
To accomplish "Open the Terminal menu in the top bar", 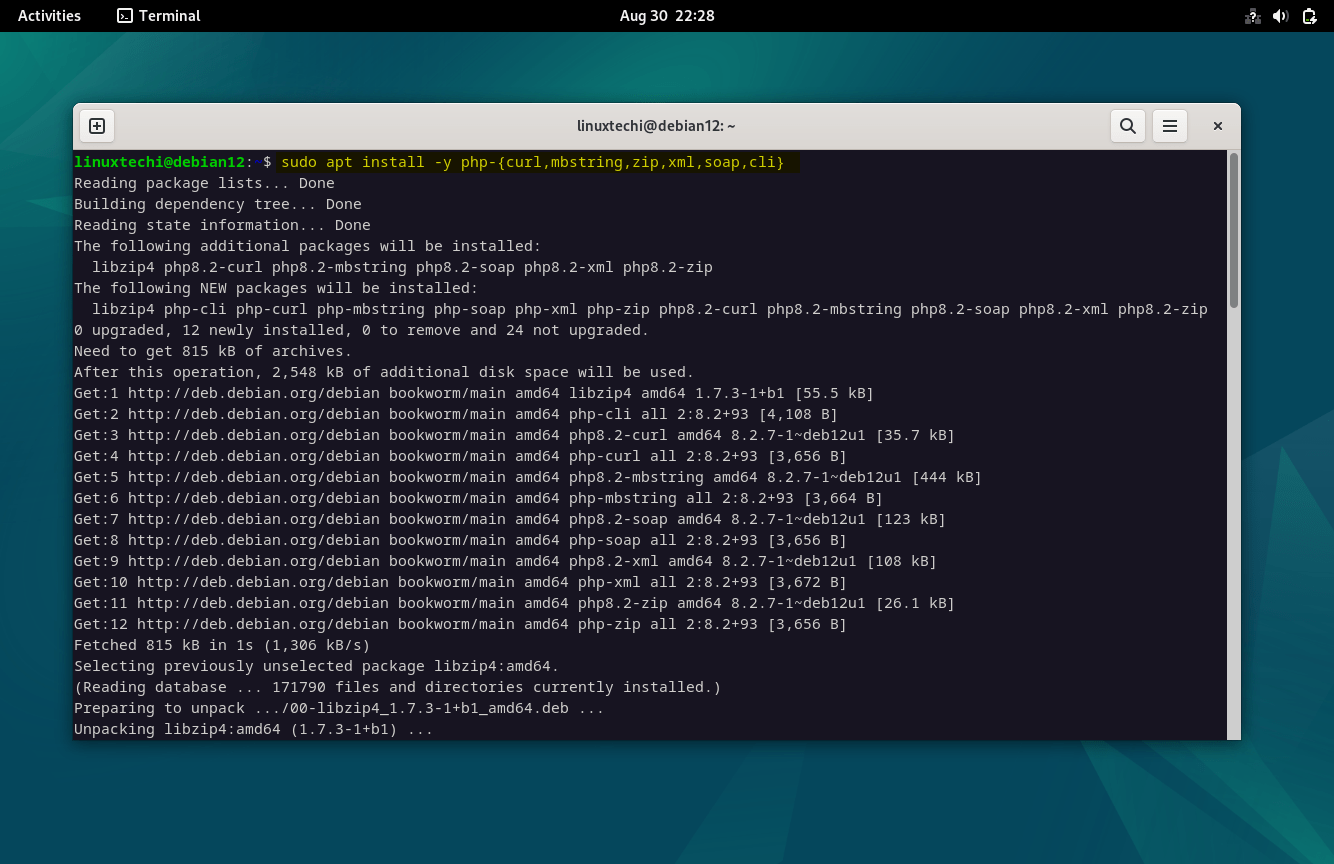I will [x=157, y=15].
